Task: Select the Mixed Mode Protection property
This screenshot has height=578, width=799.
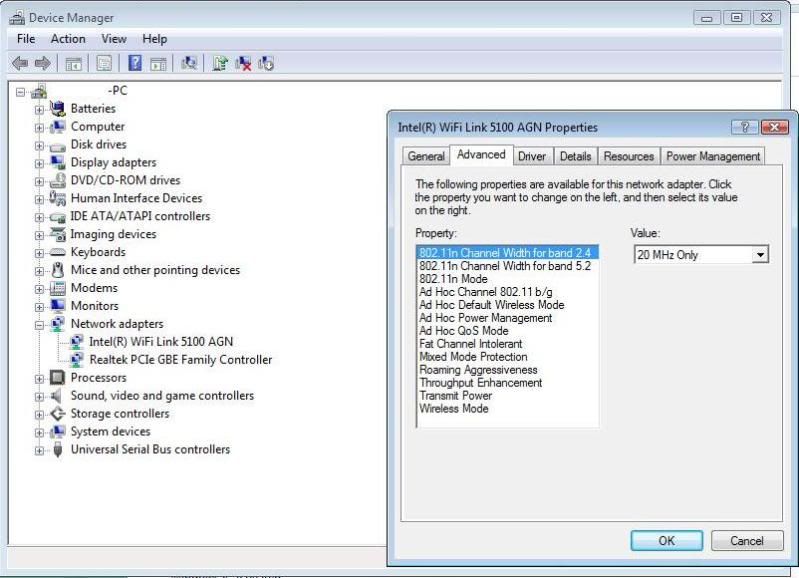Action: coord(473,357)
